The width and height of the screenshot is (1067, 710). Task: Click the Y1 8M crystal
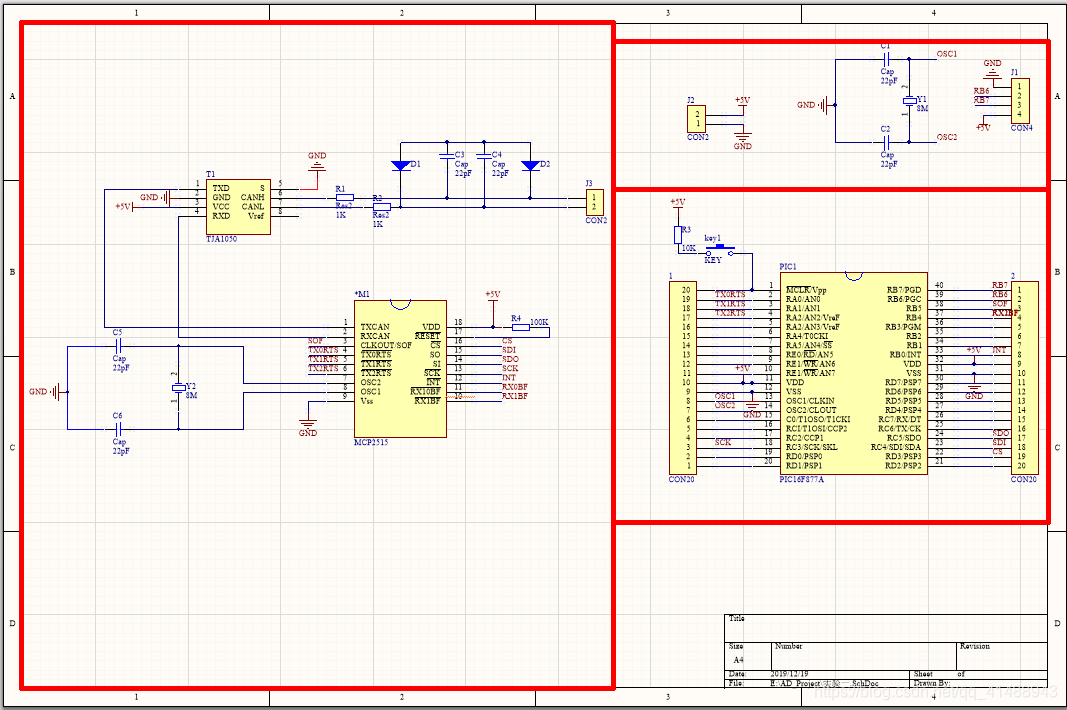(x=910, y=101)
